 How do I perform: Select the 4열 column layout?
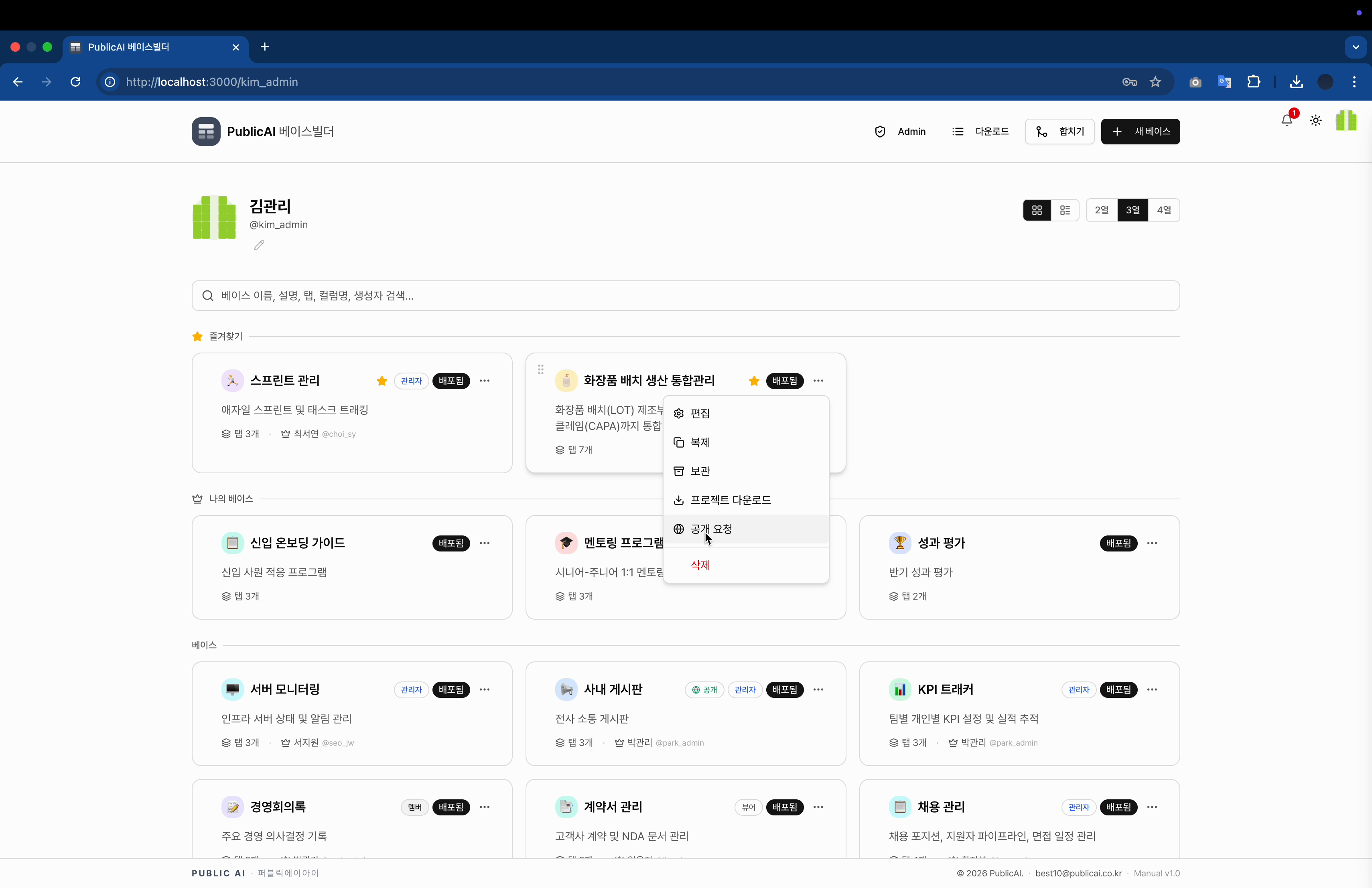pos(1164,210)
